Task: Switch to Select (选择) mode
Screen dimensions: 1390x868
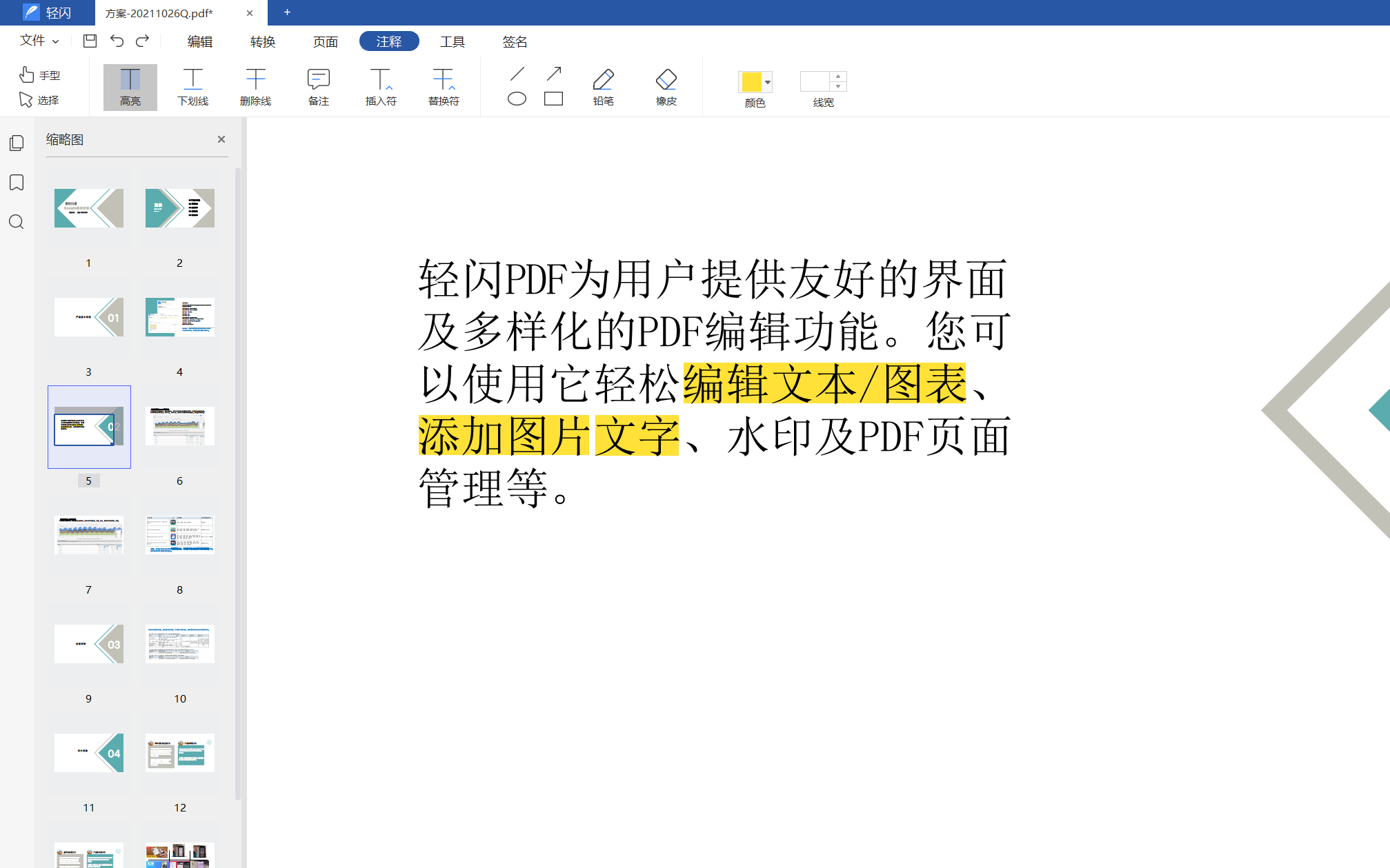Action: pos(39,100)
